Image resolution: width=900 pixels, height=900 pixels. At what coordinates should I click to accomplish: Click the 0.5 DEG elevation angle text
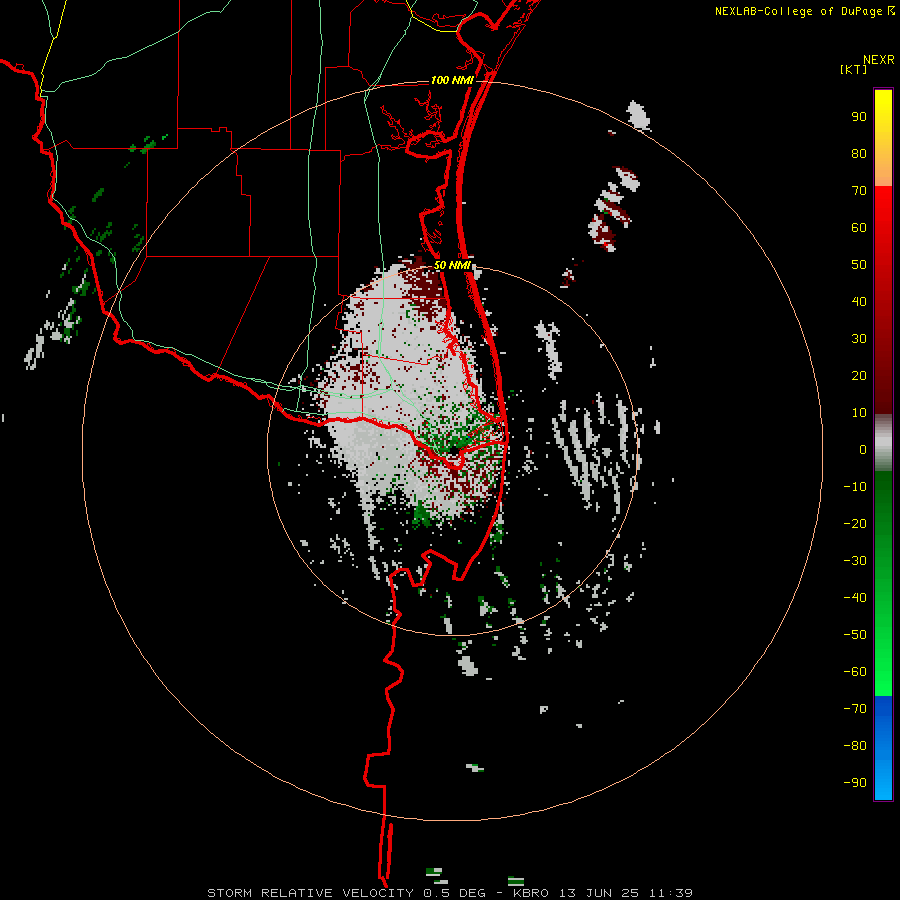(454, 893)
